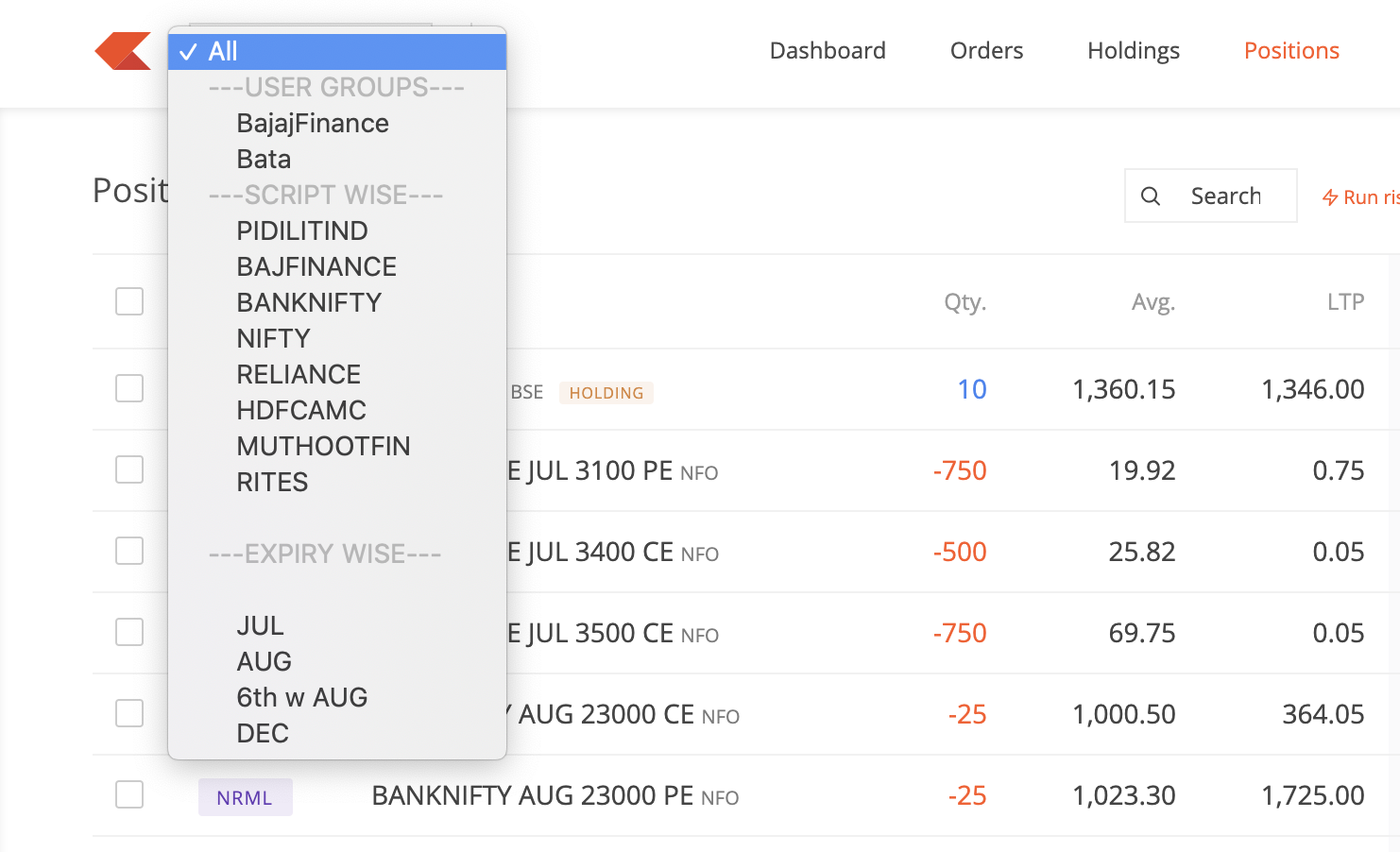Select MUTHOOTFIN script filter
Screen dimensions: 1400x852
tap(337, 447)
